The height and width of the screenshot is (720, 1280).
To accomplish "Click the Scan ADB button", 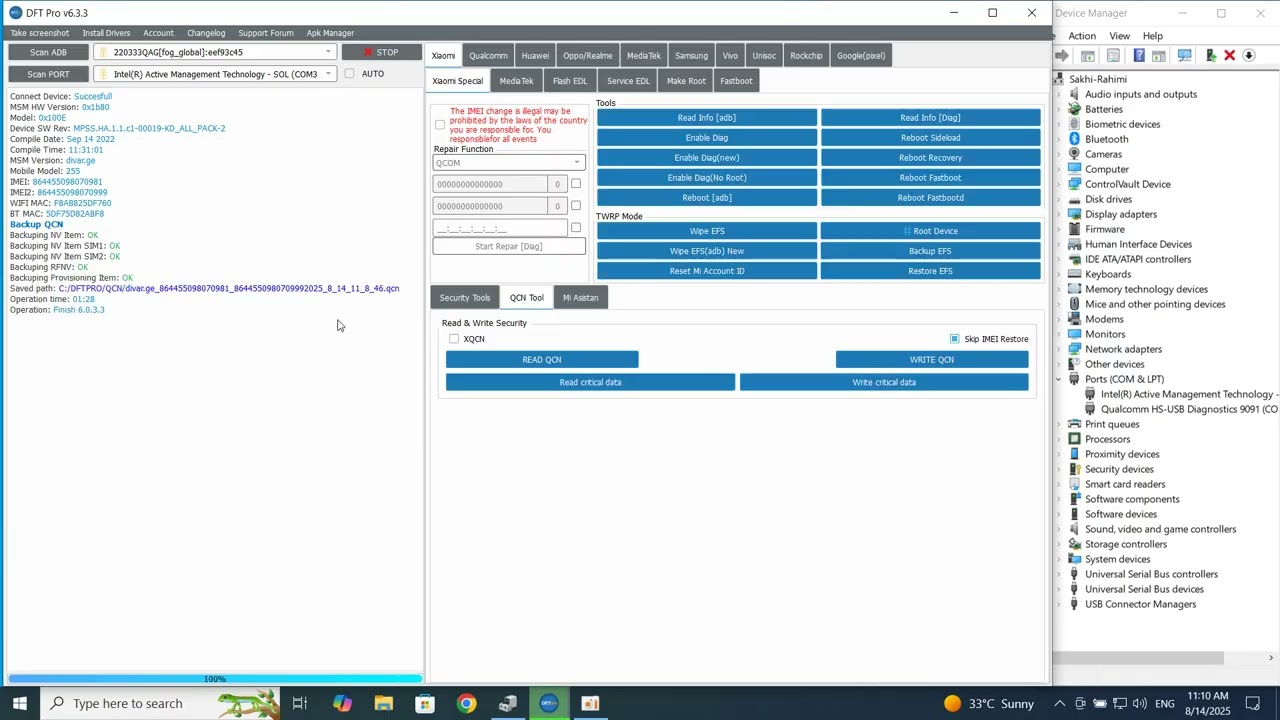I will pos(48,52).
